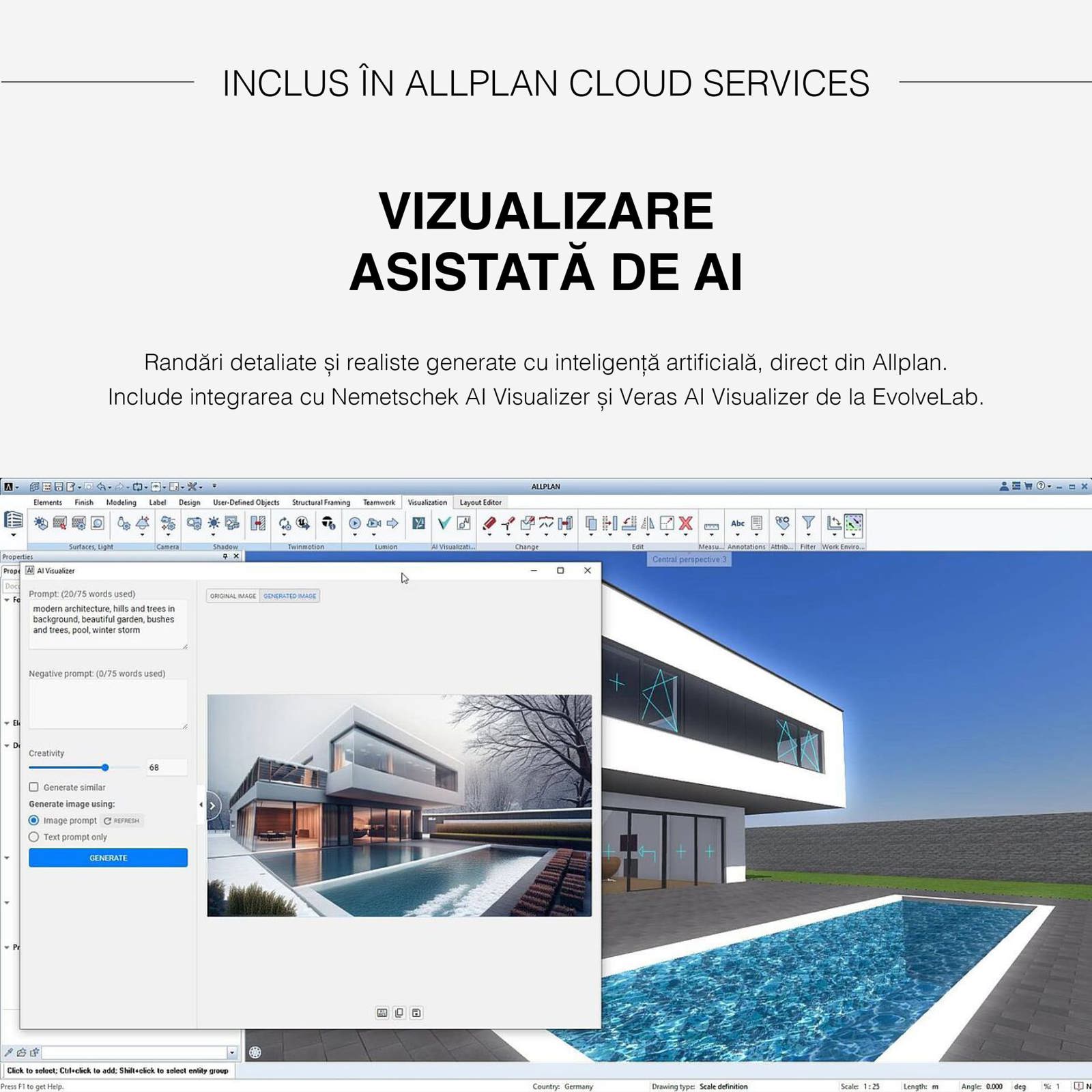Click the blue GENERATE button
The height and width of the screenshot is (1092, 1092).
coord(109,858)
